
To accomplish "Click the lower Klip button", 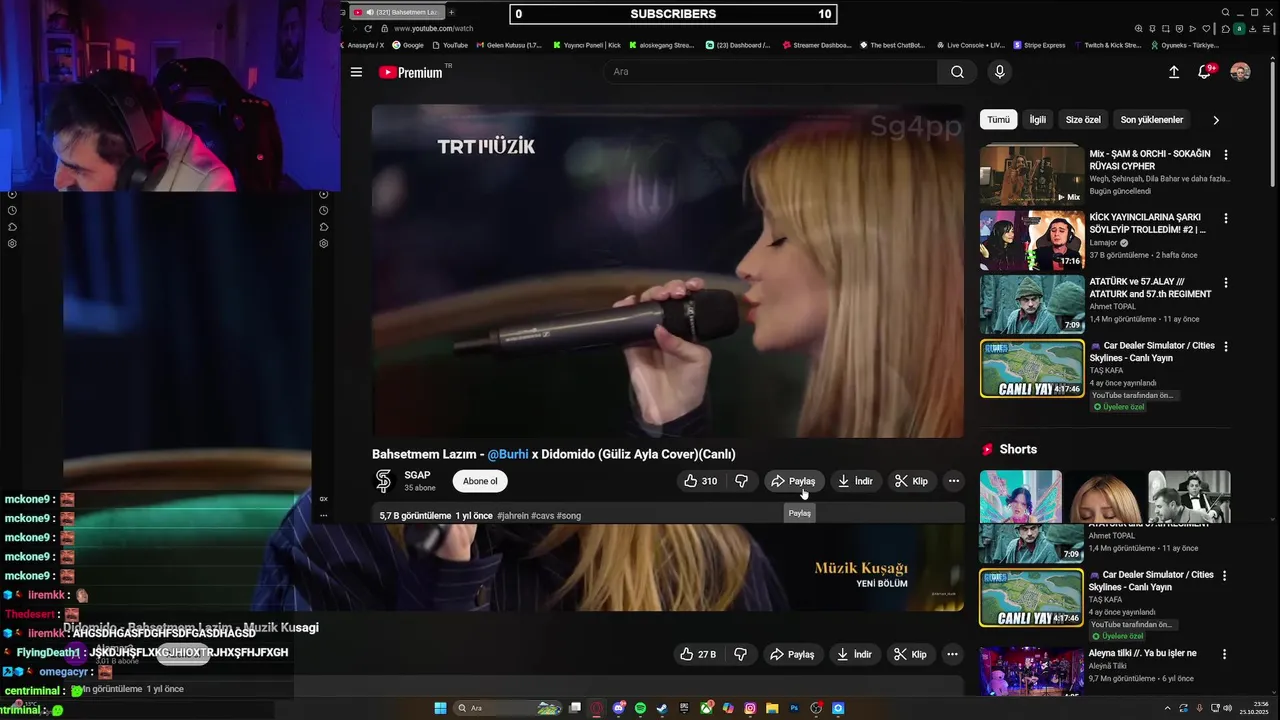I will click(910, 654).
